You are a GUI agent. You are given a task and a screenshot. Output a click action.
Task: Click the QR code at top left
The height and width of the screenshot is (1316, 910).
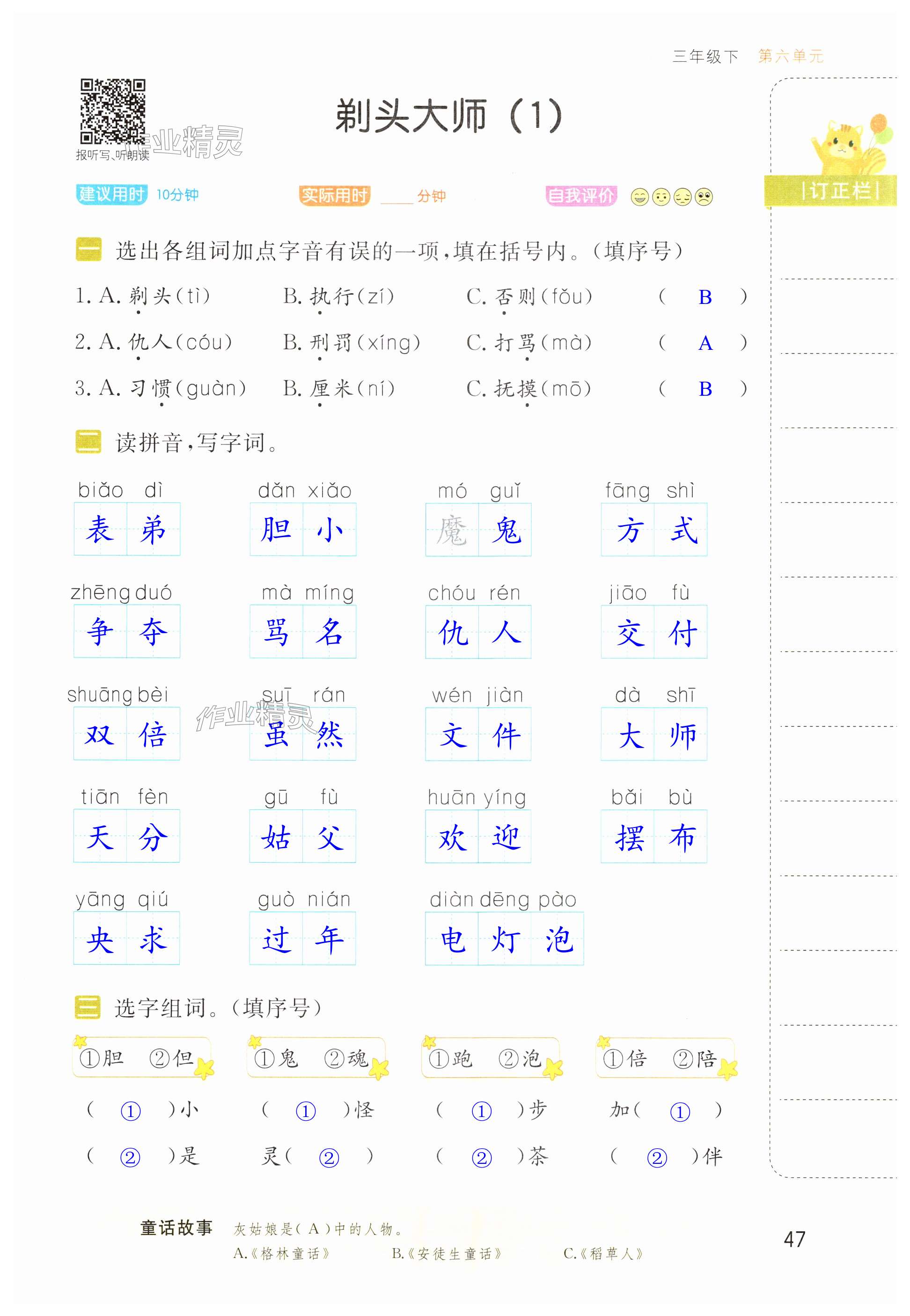pos(112,111)
